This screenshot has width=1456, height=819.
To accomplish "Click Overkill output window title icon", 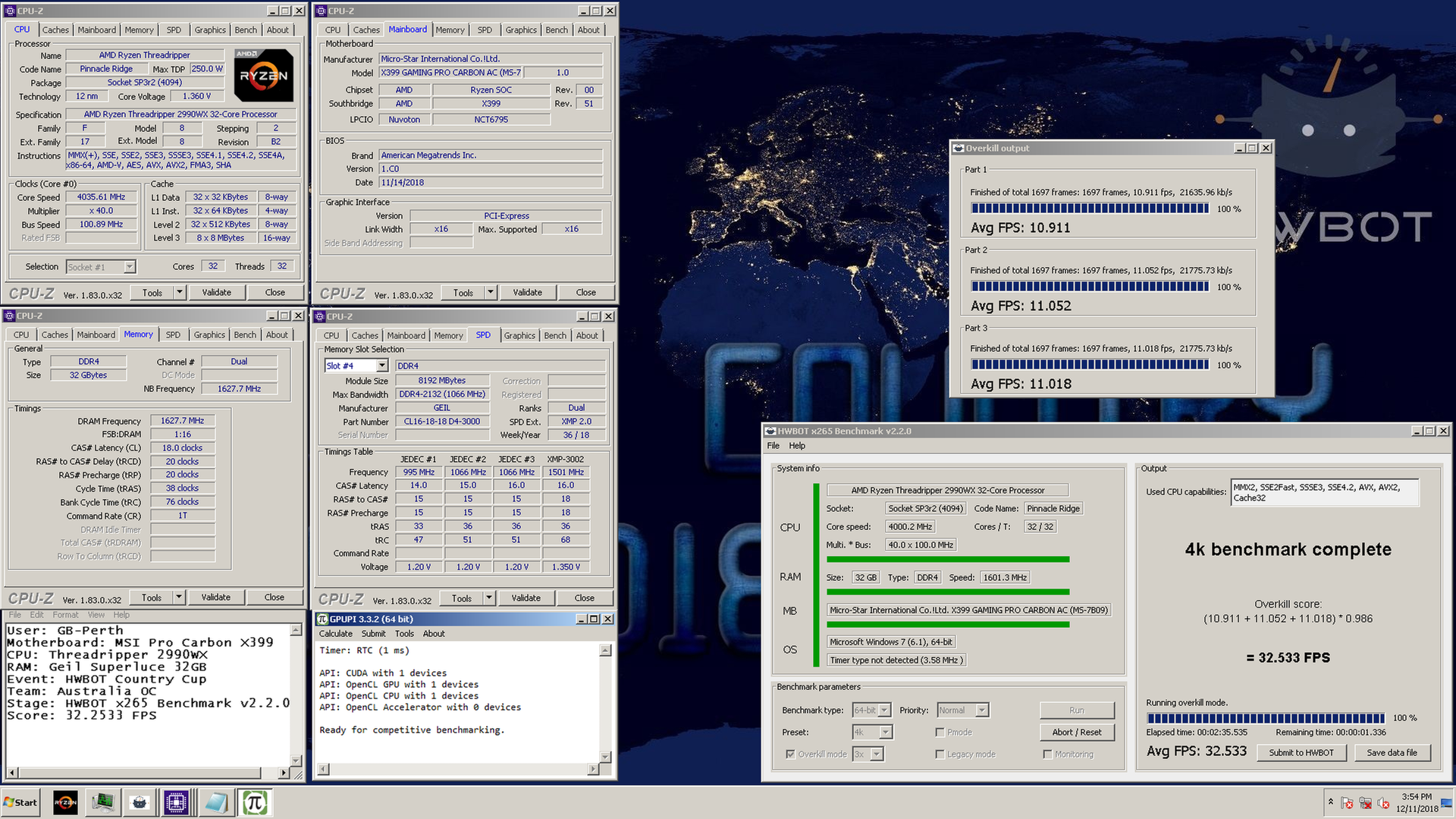I will 959,148.
